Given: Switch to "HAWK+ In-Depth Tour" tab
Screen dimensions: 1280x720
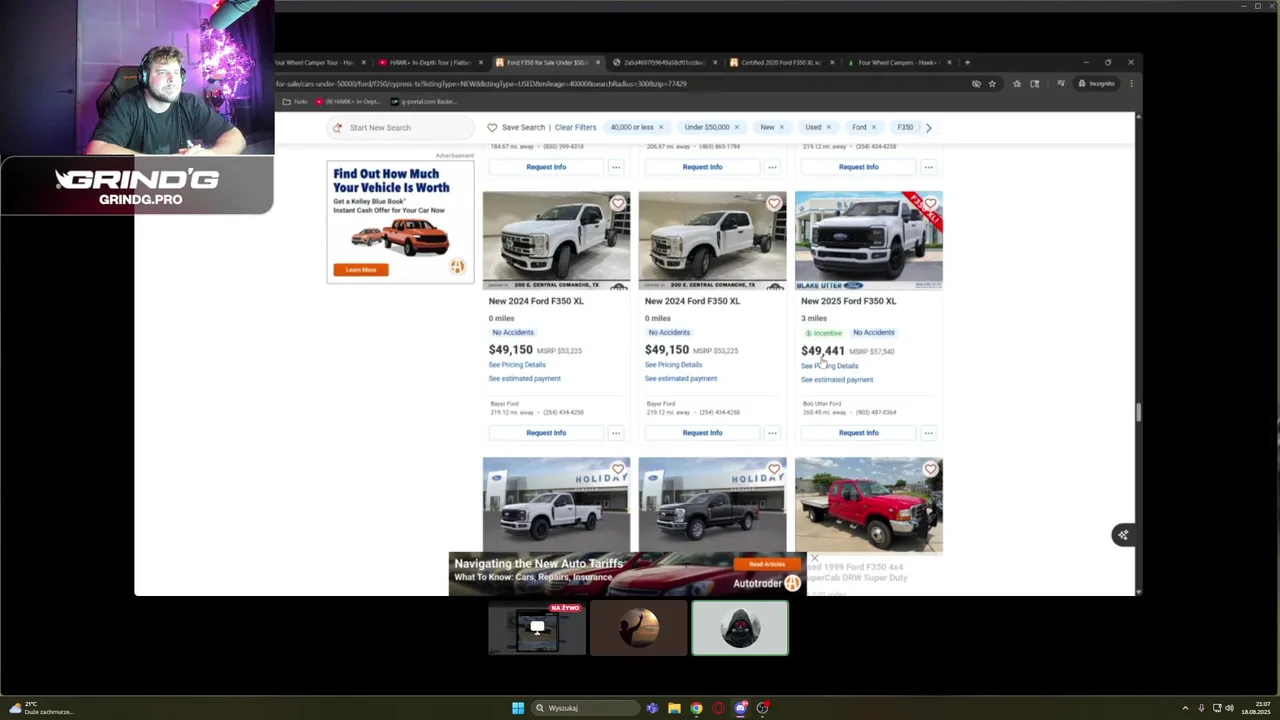Looking at the screenshot, I should click(428, 62).
